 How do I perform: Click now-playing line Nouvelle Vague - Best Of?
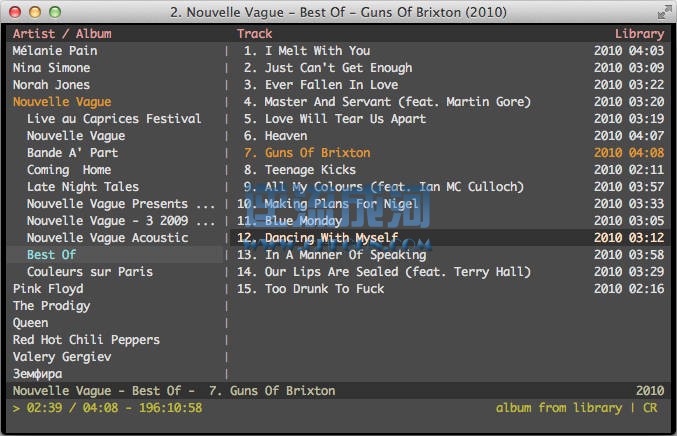coord(174,391)
